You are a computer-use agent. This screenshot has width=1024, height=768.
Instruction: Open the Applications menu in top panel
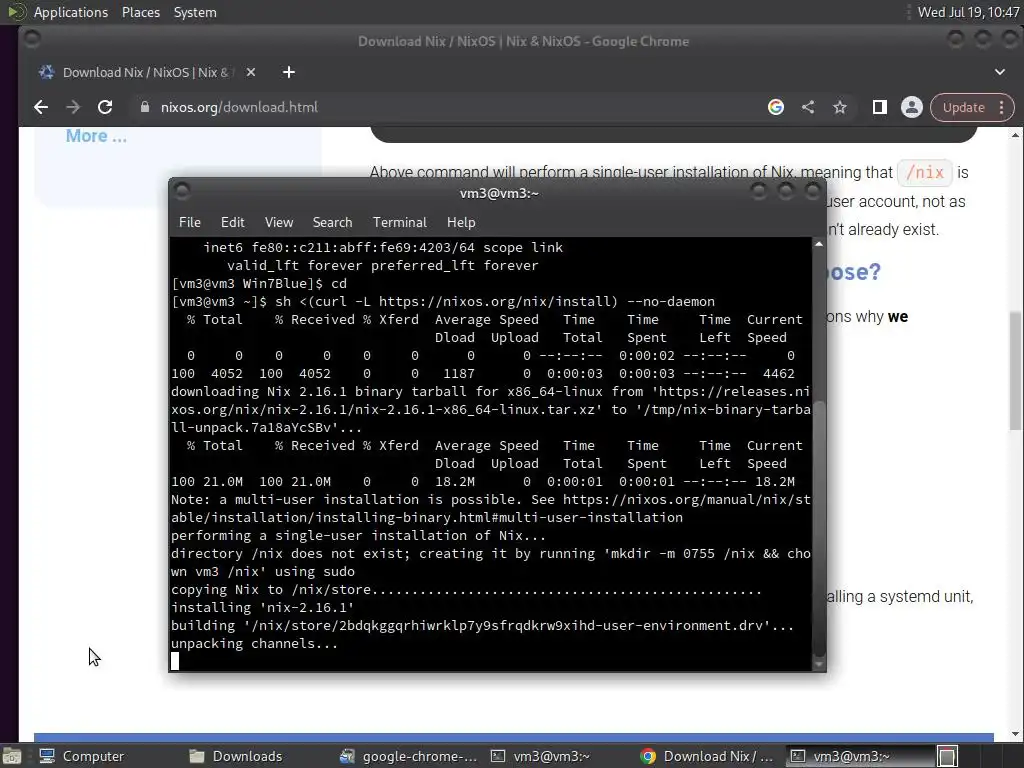click(71, 12)
